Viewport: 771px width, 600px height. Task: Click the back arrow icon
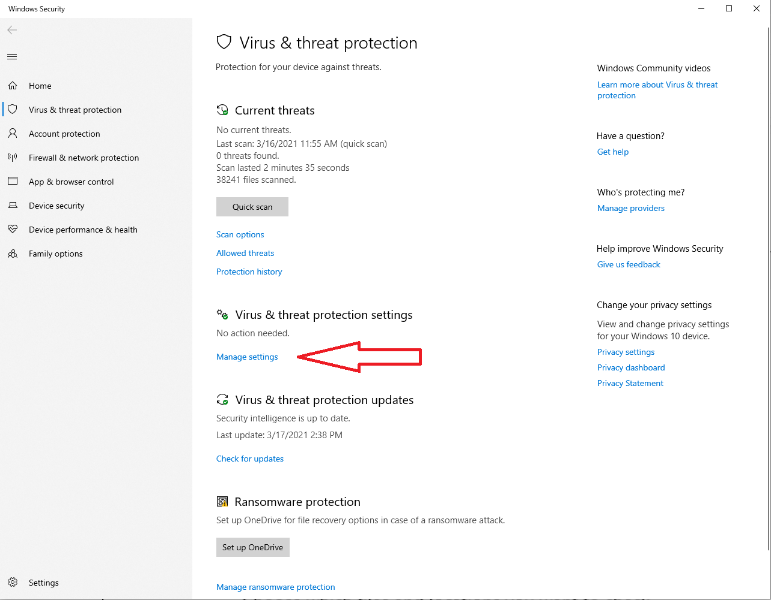click(12, 30)
